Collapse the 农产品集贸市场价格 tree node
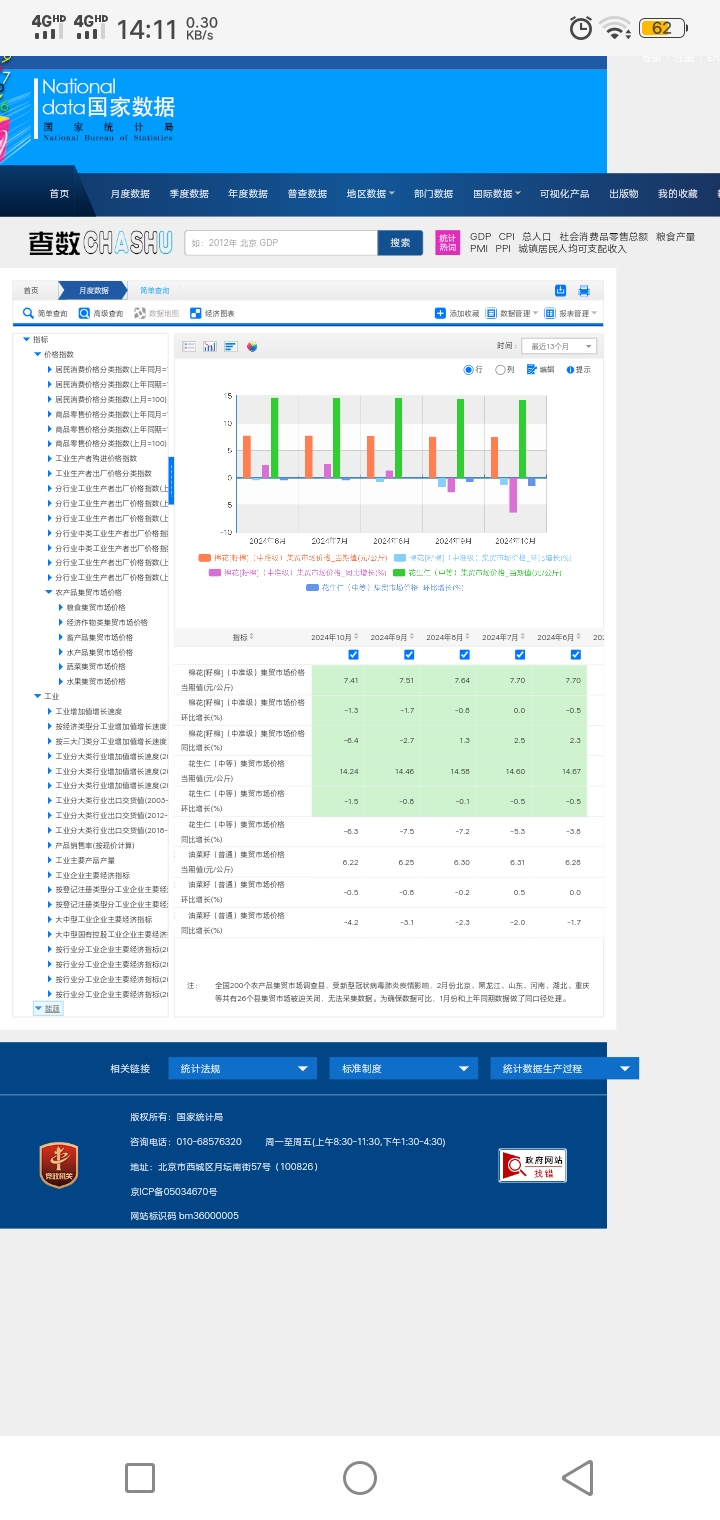Image resolution: width=720 pixels, height=1520 pixels. tap(49, 592)
